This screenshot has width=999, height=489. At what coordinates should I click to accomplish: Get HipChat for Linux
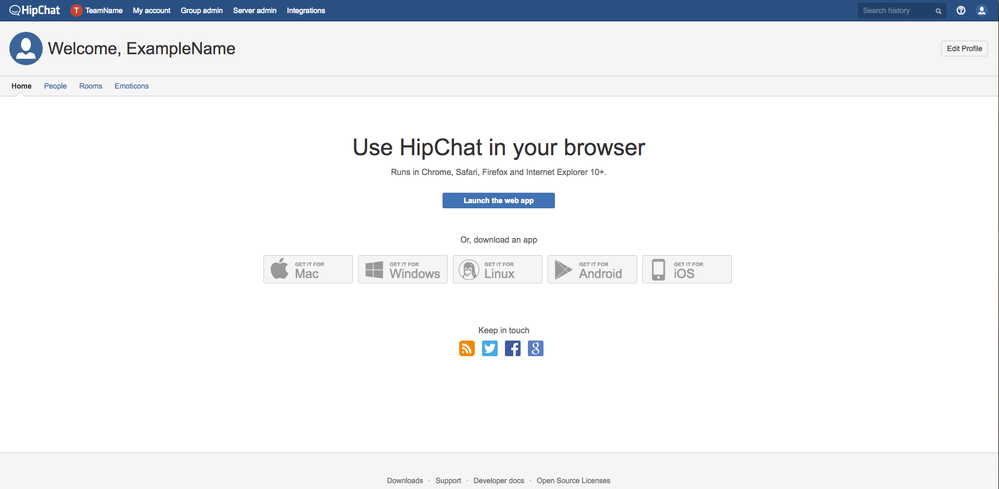[498, 269]
